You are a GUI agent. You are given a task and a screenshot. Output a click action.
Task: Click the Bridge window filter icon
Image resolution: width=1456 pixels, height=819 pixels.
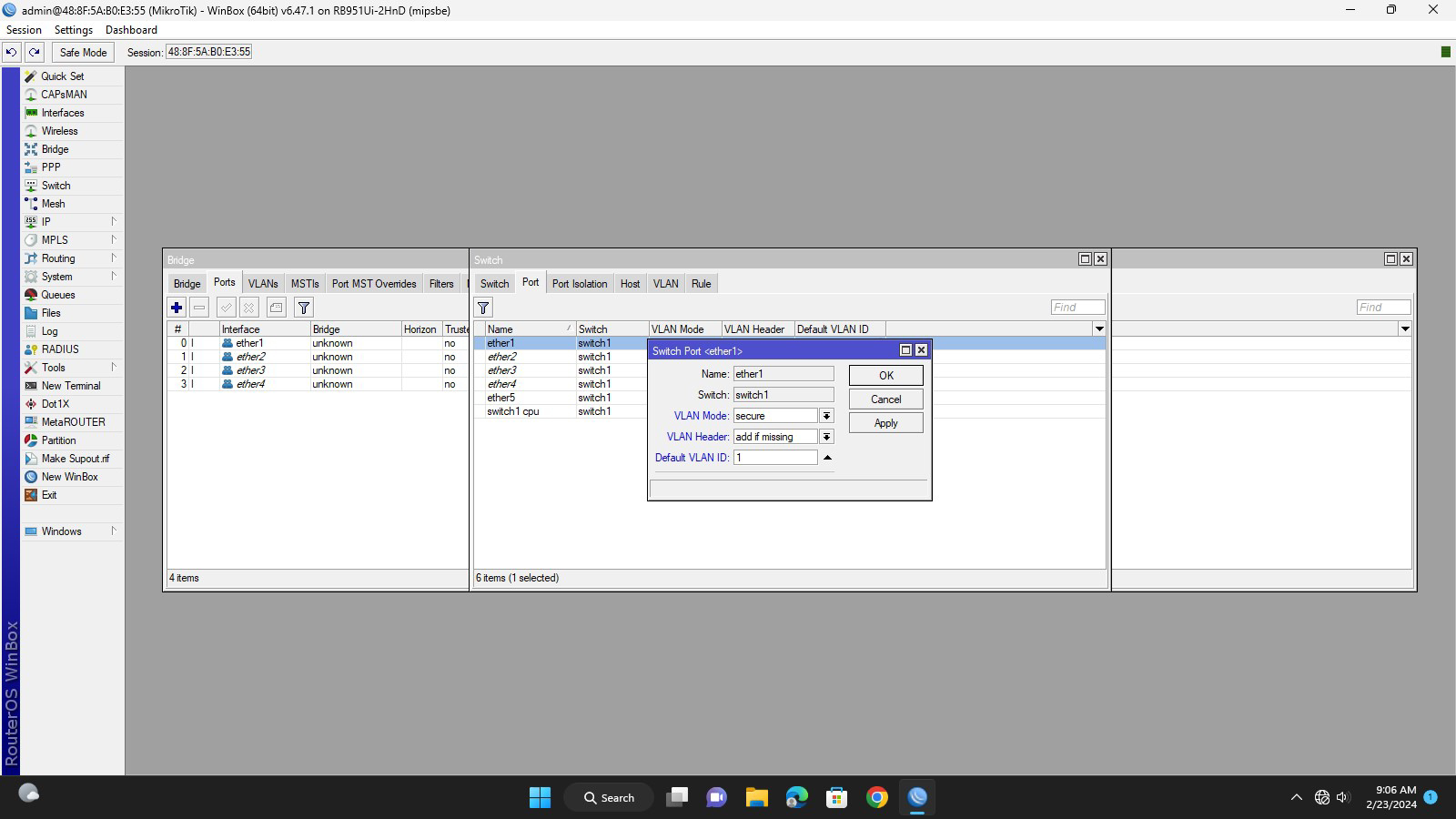(x=304, y=308)
